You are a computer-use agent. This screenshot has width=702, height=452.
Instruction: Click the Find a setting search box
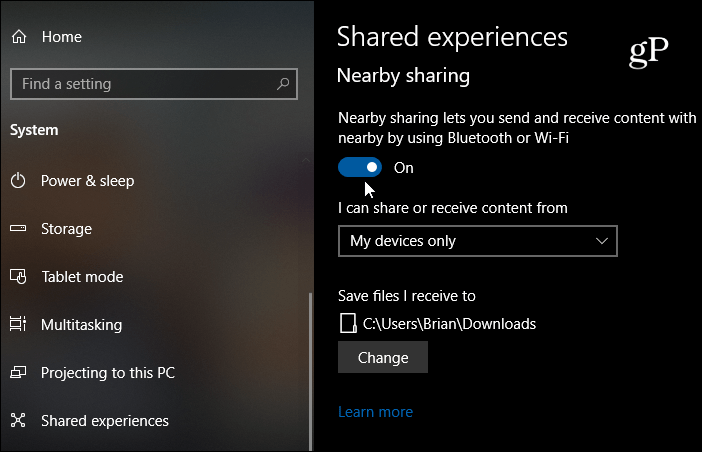click(154, 84)
